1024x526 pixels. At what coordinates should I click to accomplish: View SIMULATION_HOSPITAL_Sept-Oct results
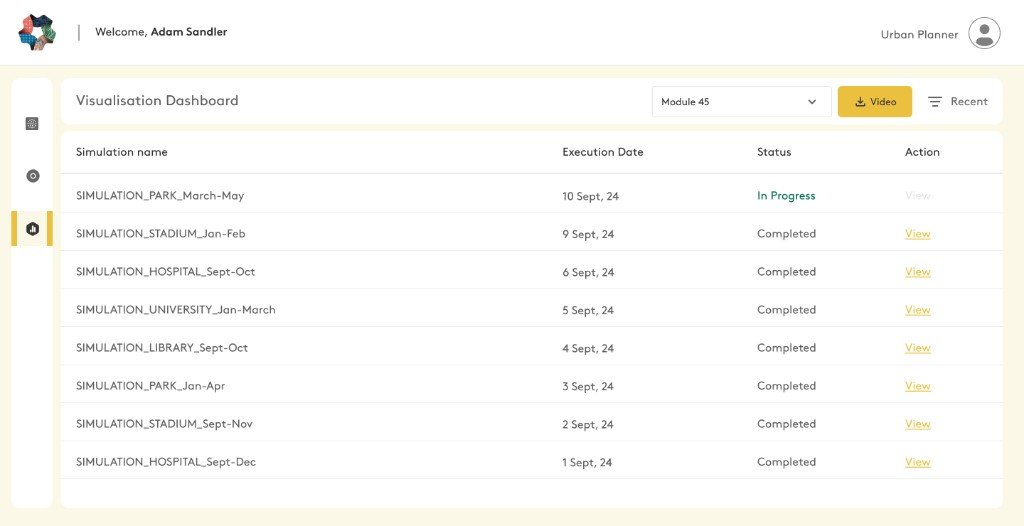[x=918, y=272]
